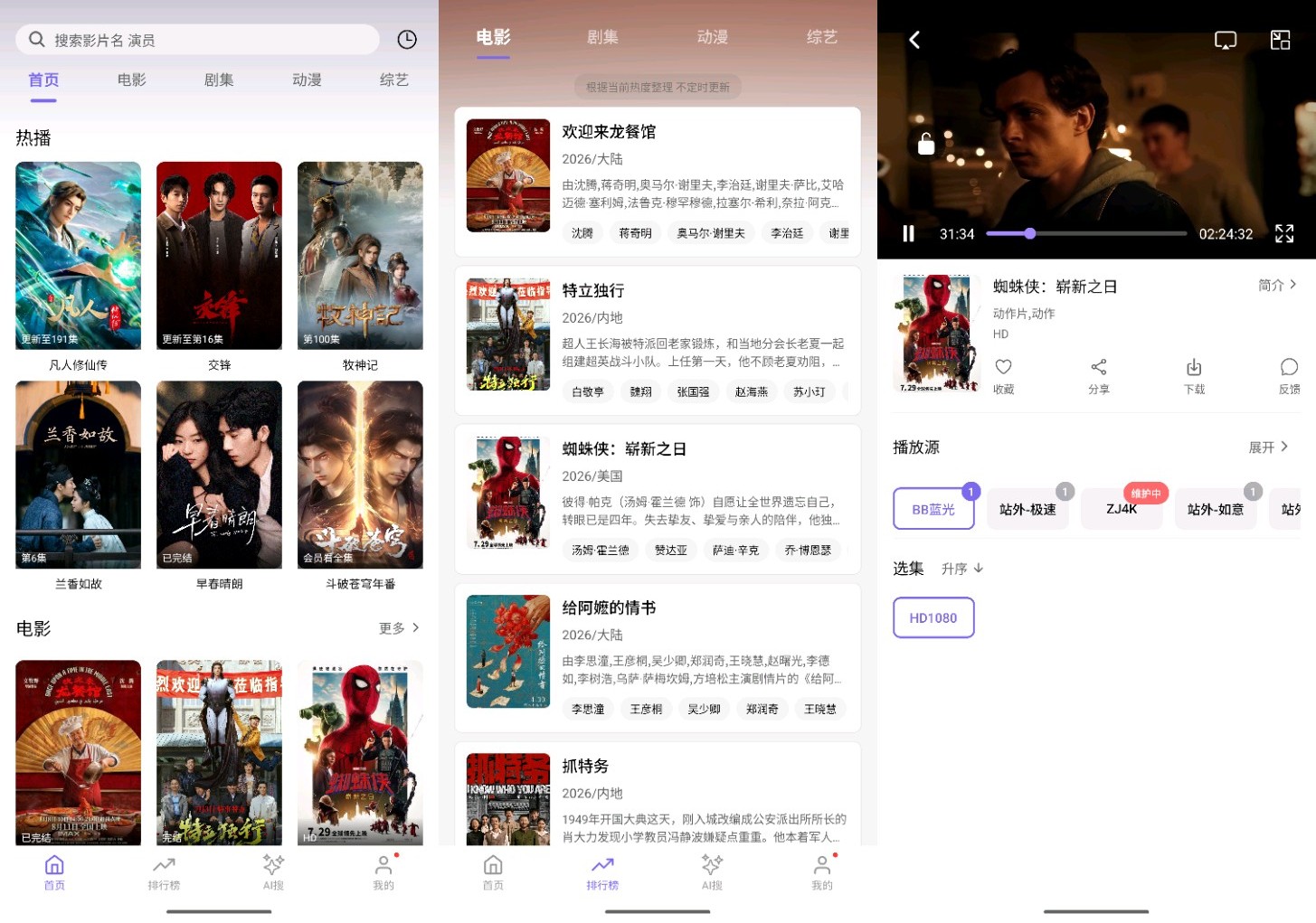Select 综艺 tab on ranking screen
1316x923 pixels.
tap(822, 37)
